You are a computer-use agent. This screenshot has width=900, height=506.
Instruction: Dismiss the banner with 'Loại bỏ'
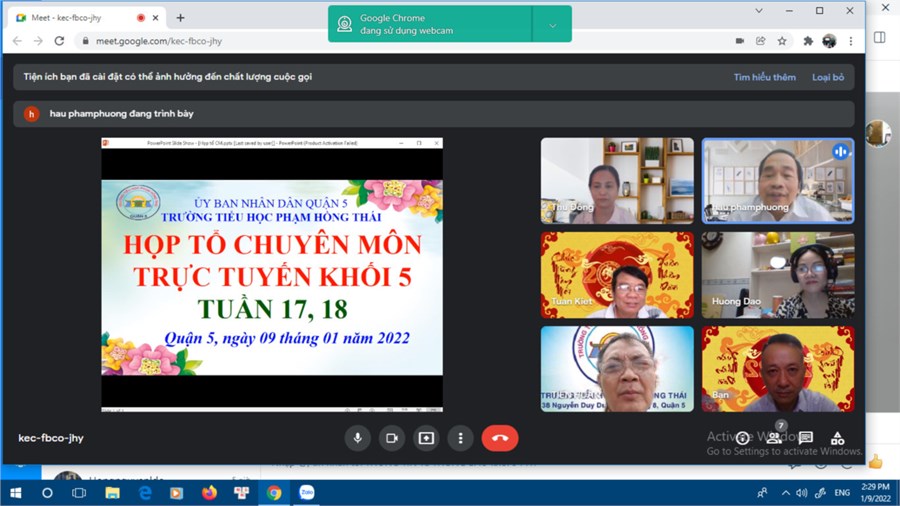[828, 77]
